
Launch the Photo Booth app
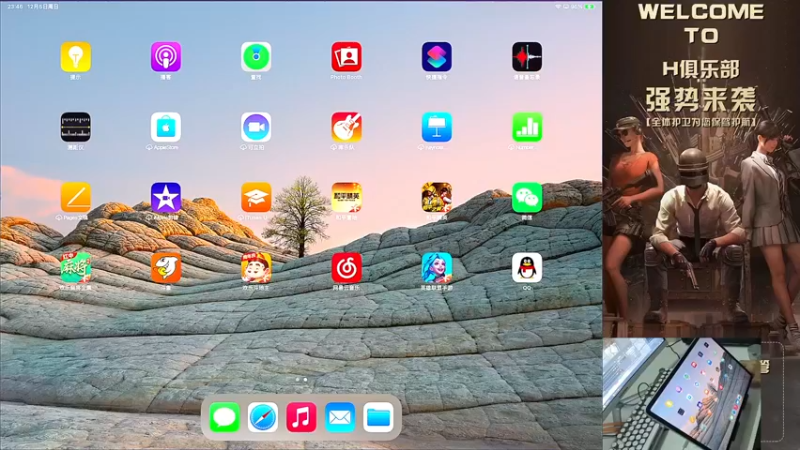[x=346, y=57]
